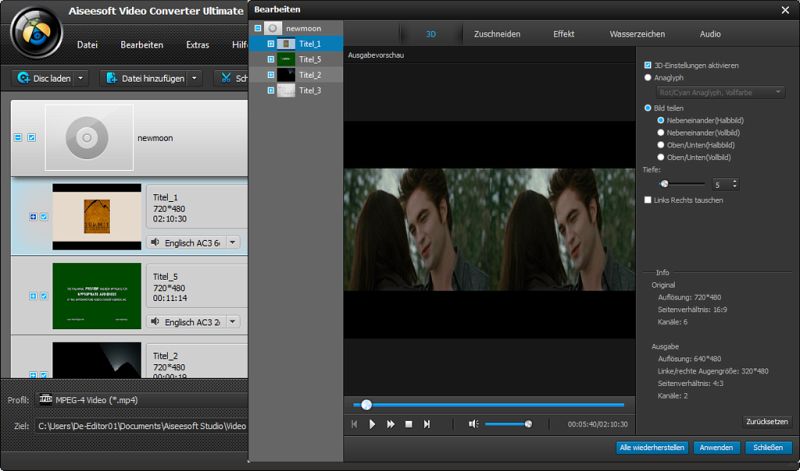Select the Titel_1 thumbnail in the Bearbeiten tree
Viewport: 800px width, 471px height.
(x=286, y=44)
